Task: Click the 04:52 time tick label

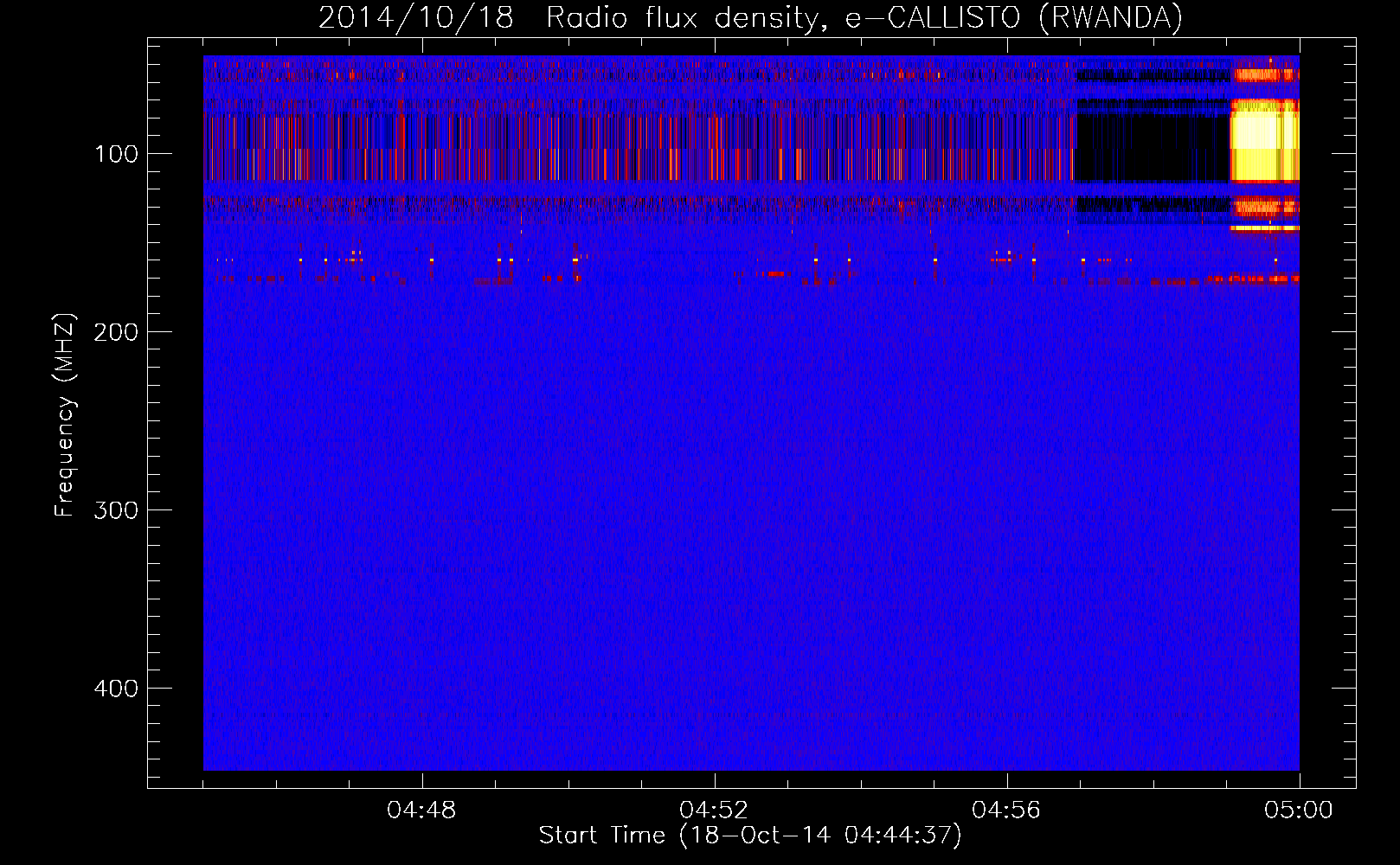Action: coord(714,811)
